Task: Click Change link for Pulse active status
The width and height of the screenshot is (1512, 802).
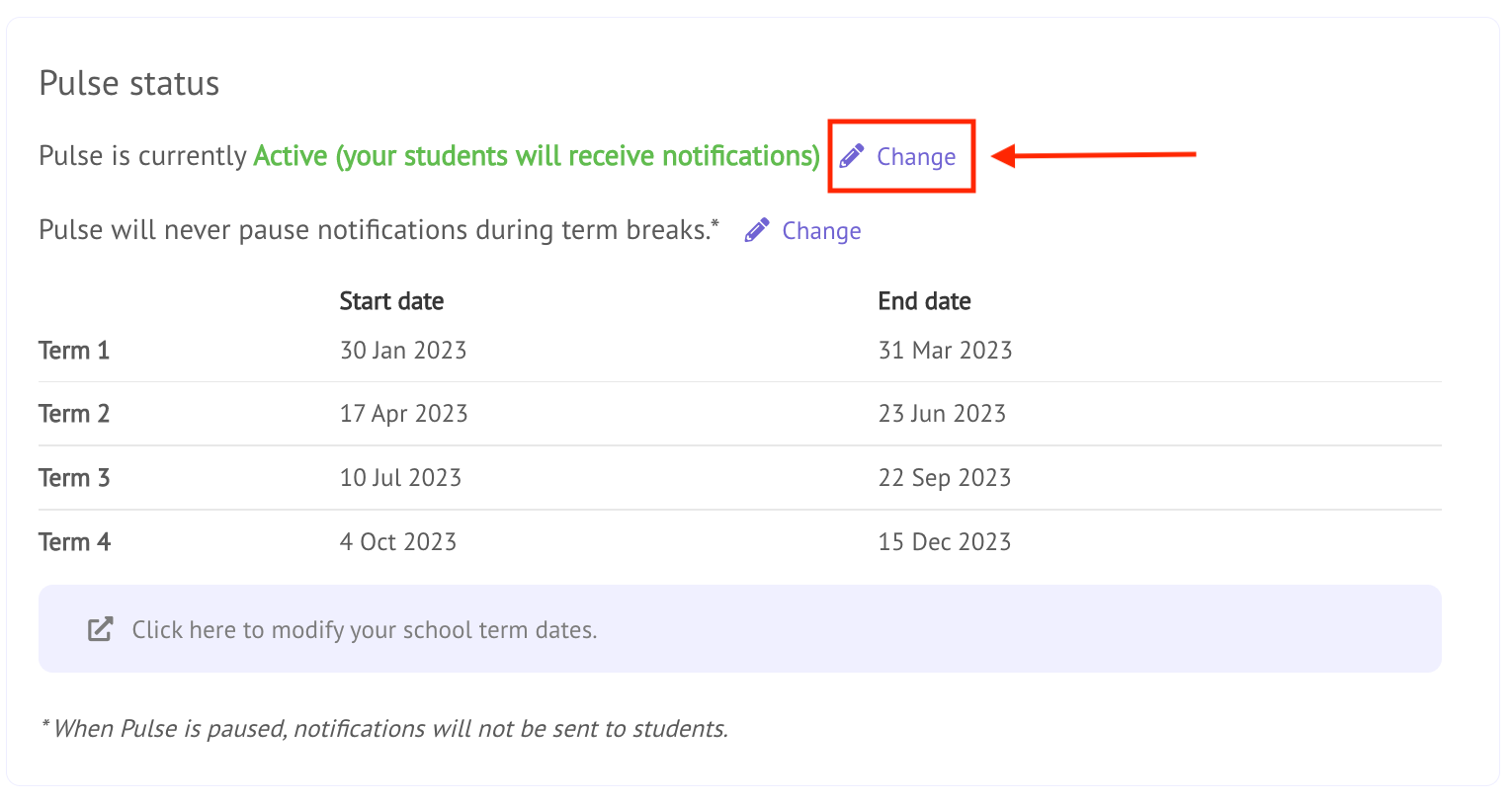Action: (915, 157)
